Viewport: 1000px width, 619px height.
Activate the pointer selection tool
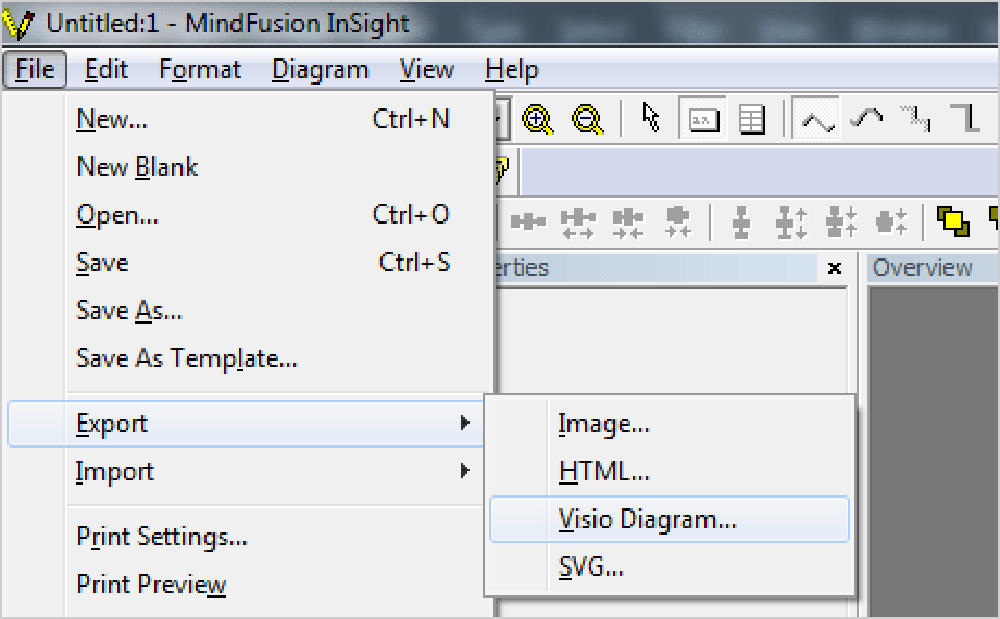649,118
